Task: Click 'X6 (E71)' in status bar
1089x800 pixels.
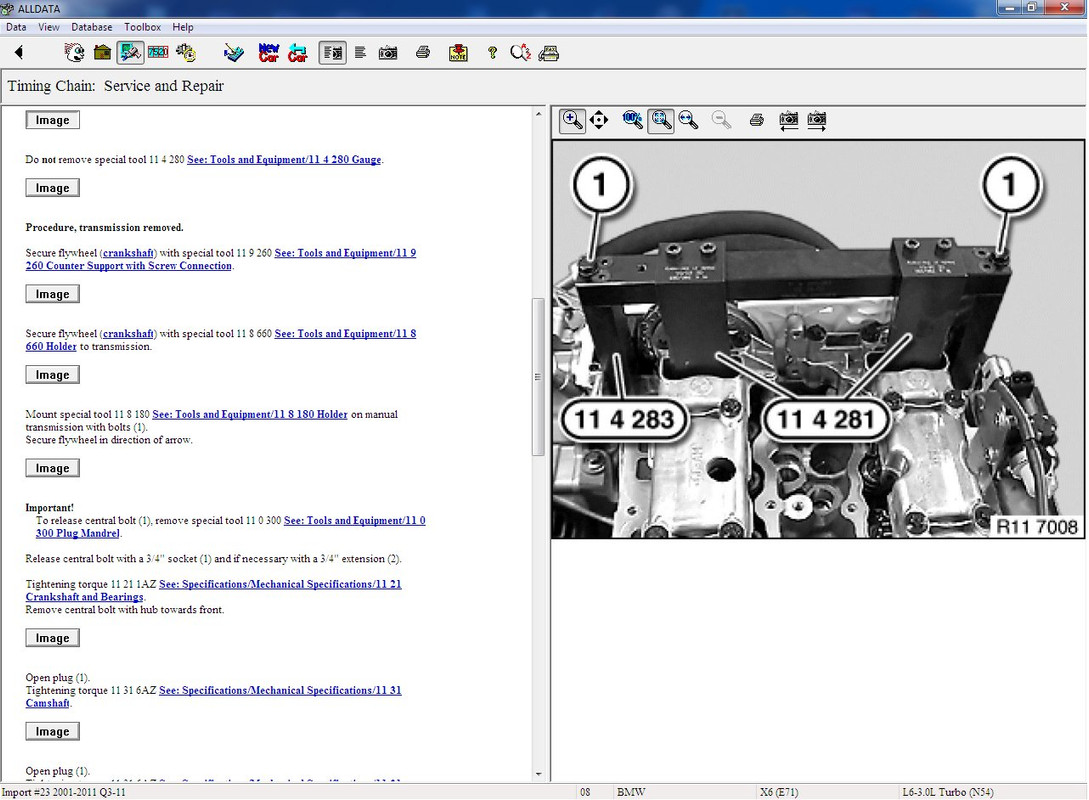Action: [x=779, y=792]
